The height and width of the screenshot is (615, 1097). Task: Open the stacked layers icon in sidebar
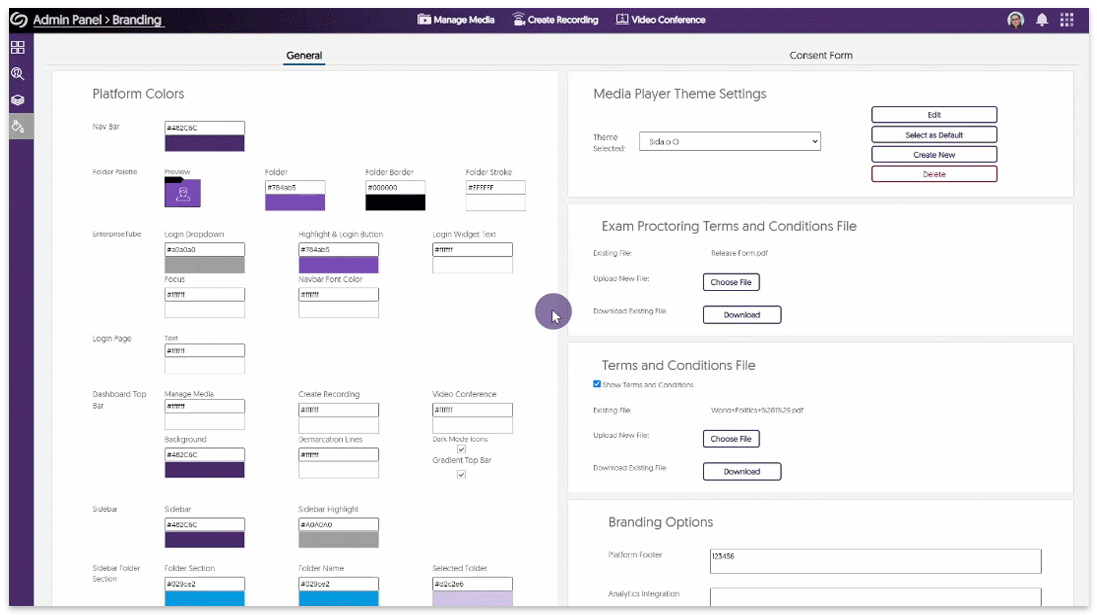[18, 100]
